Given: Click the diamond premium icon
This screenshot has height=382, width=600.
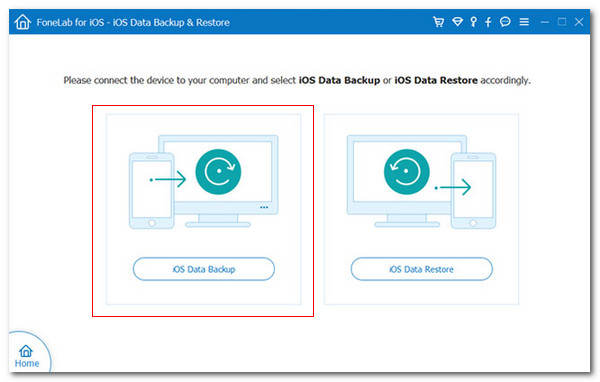Looking at the screenshot, I should pyautogui.click(x=457, y=22).
